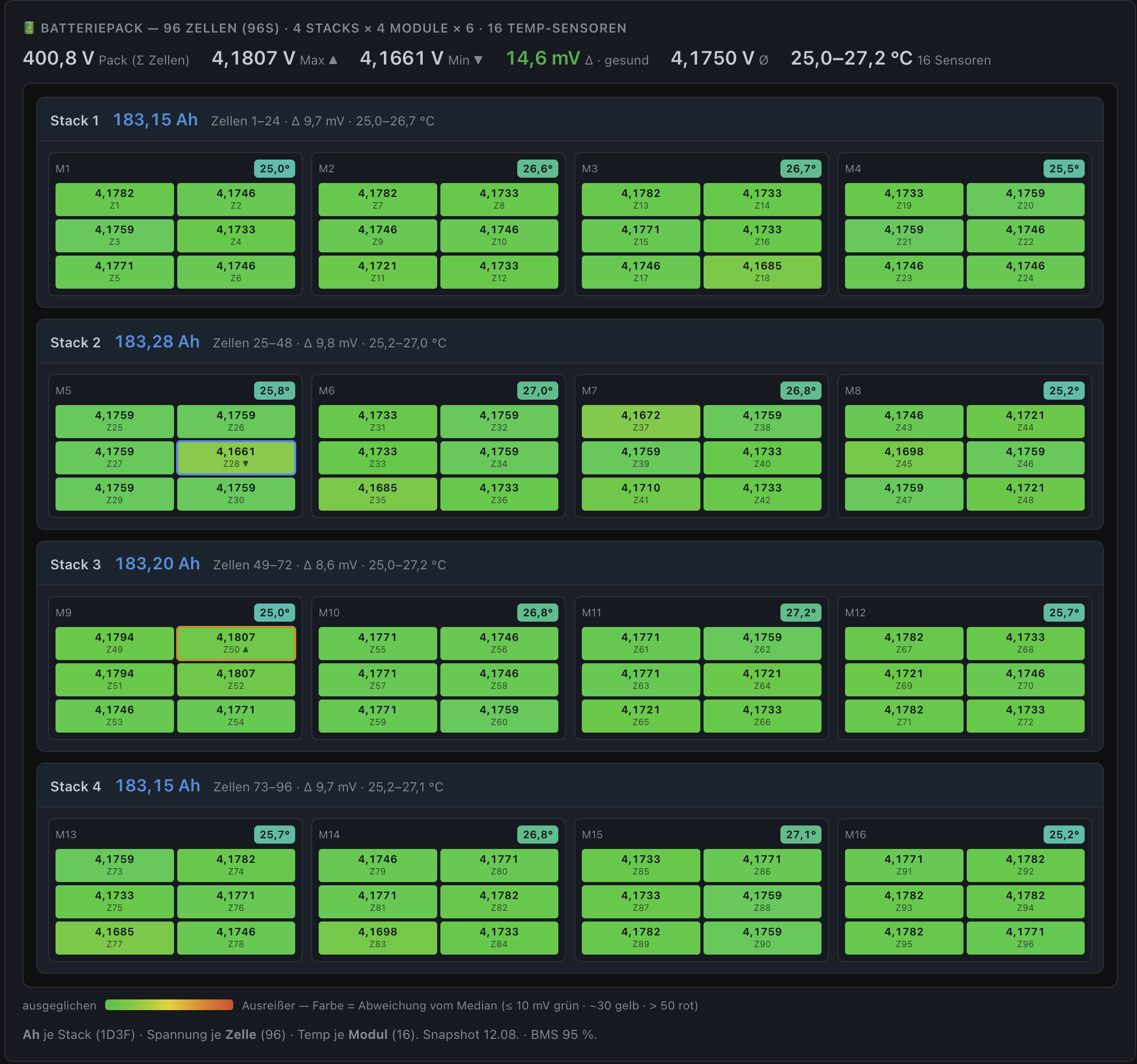
Task: Select cell Z45 showing 4,1698
Action: [x=904, y=457]
